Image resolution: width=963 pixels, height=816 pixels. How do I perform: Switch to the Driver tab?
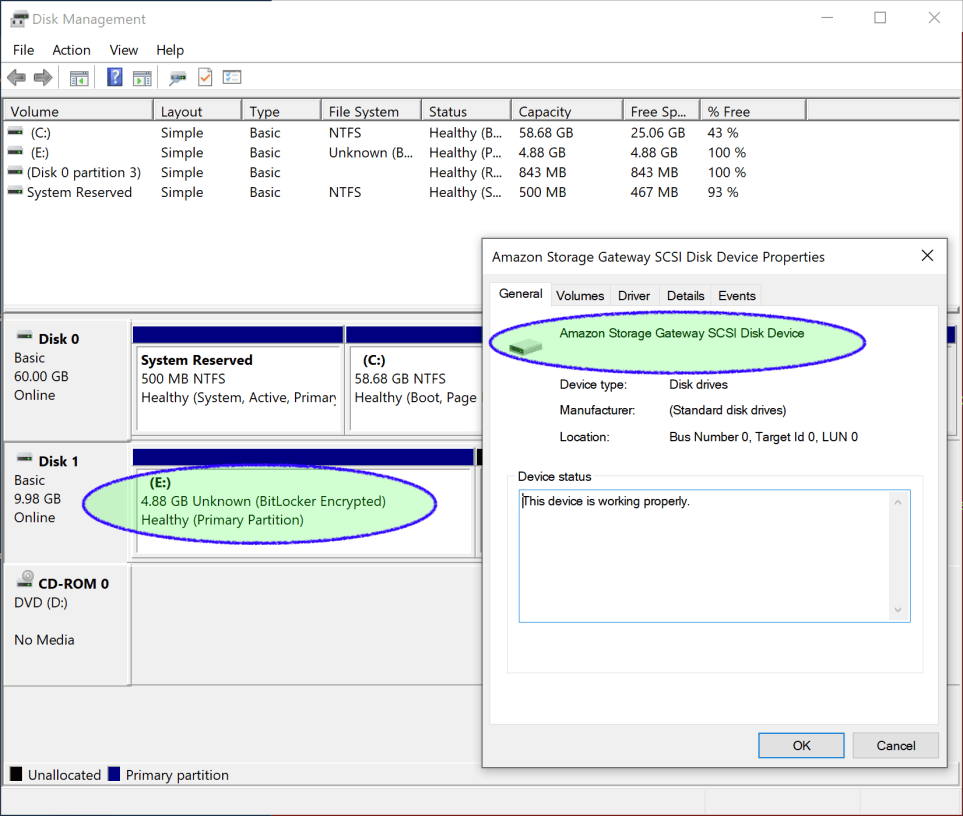[x=634, y=295]
